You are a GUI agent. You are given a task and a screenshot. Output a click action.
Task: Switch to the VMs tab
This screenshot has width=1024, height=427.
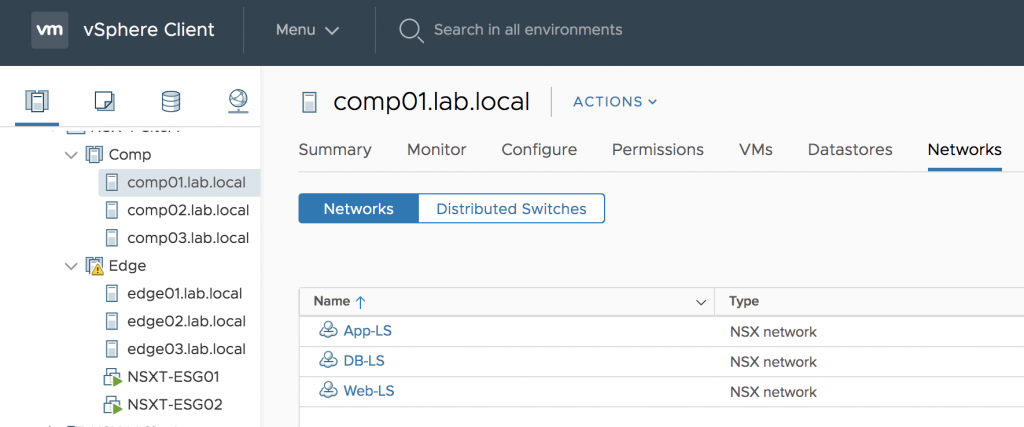click(756, 150)
